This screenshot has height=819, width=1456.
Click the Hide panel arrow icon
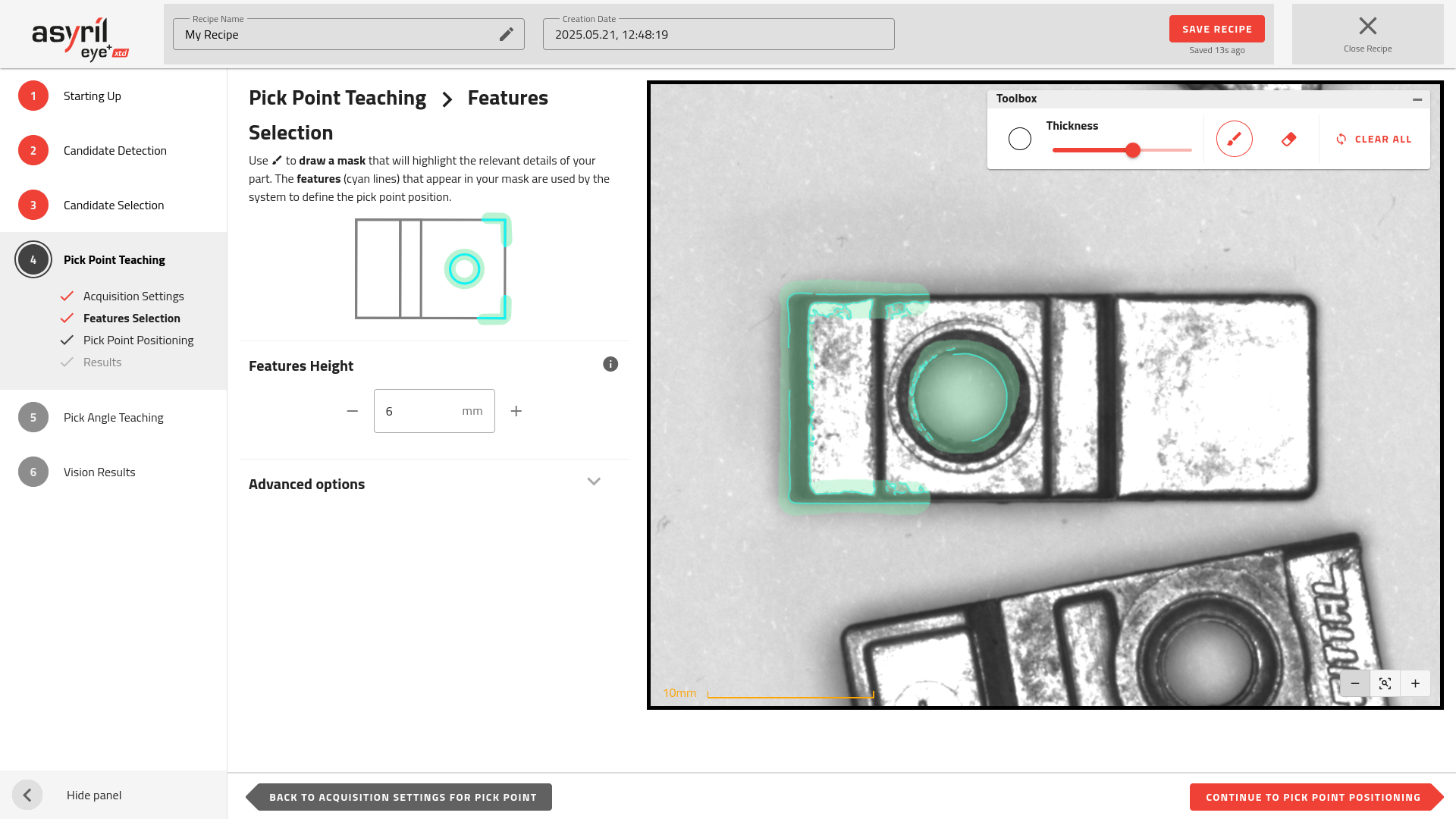(27, 795)
